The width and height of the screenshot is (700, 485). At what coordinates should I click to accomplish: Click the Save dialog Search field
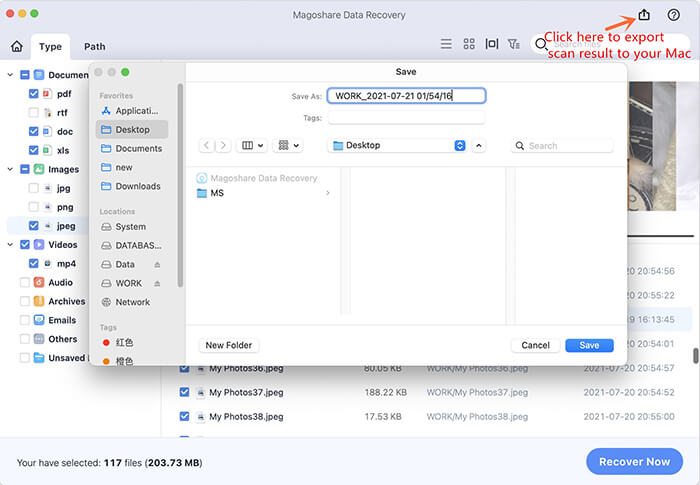[x=562, y=146]
